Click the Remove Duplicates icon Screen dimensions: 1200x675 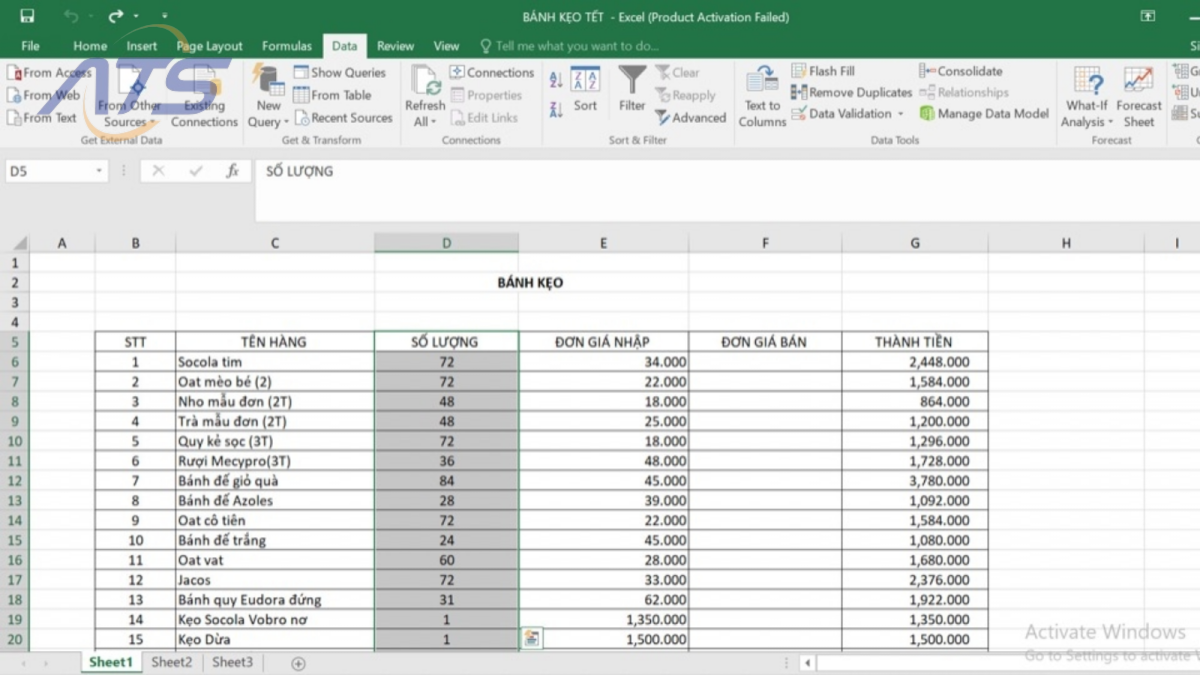[800, 92]
